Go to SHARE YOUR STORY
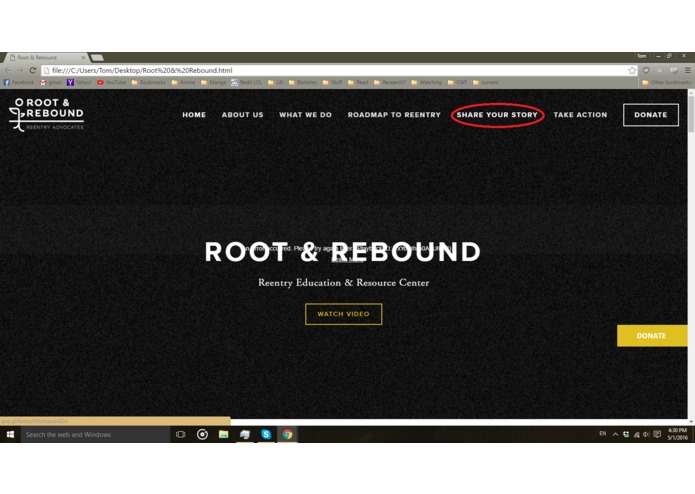The image size is (695, 494). 497,115
